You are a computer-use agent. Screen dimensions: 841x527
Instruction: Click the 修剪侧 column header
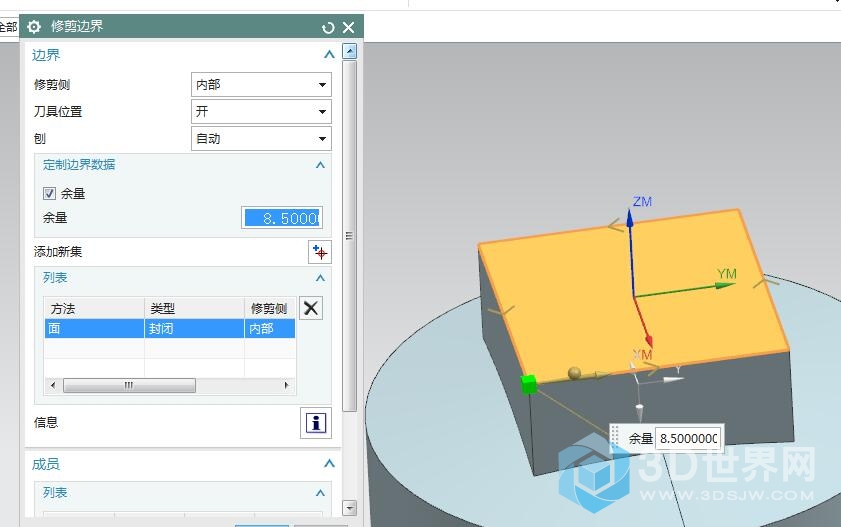coord(270,309)
